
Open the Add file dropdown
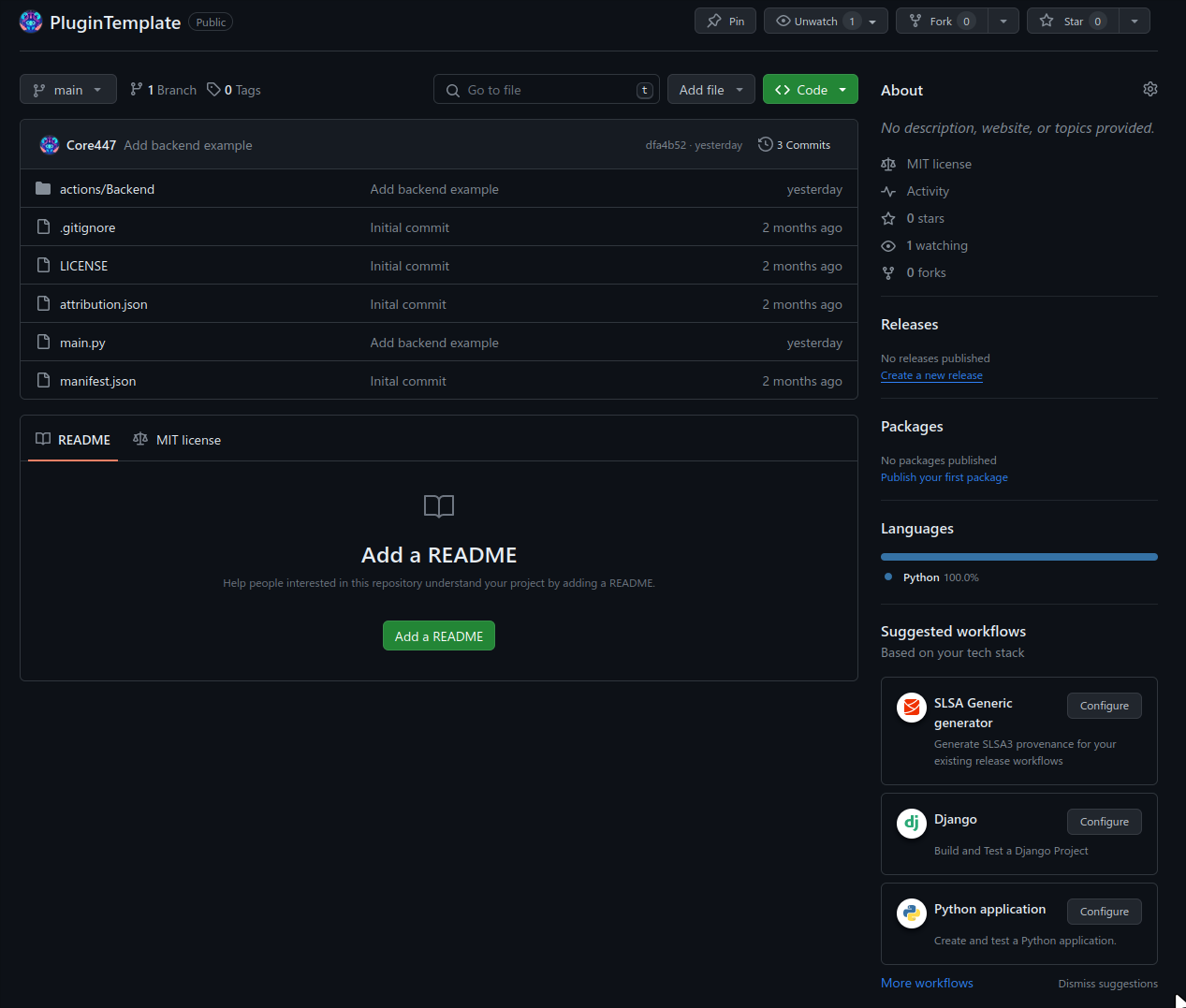point(710,90)
